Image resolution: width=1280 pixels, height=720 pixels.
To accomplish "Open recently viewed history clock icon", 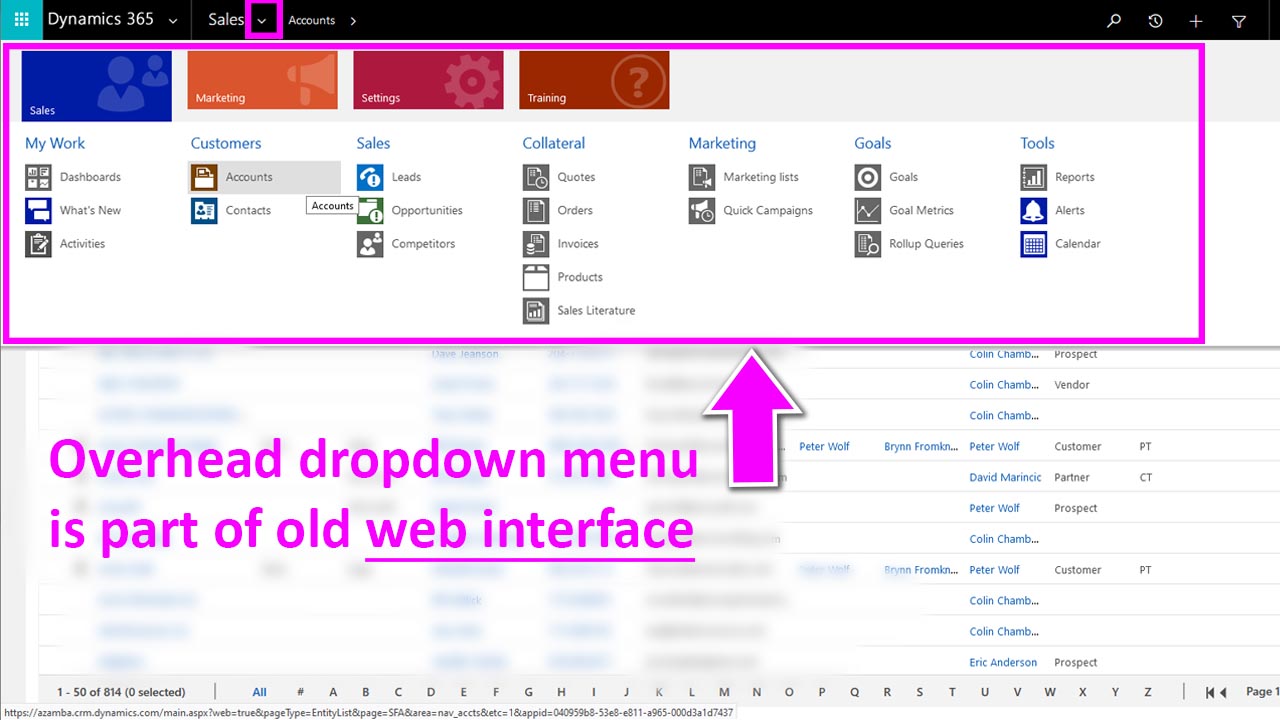I will point(1155,20).
